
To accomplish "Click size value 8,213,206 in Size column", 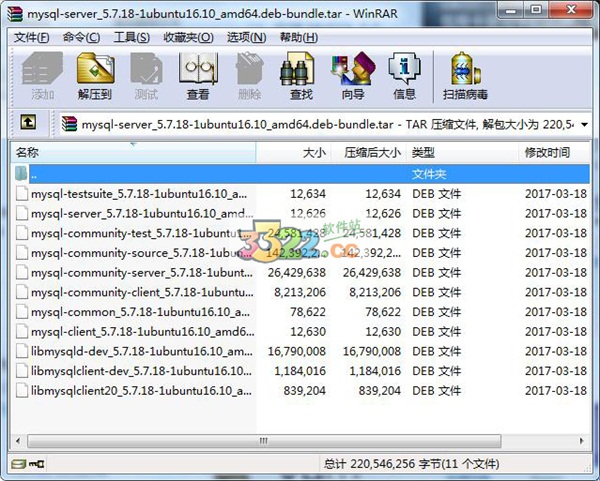I will click(x=300, y=292).
